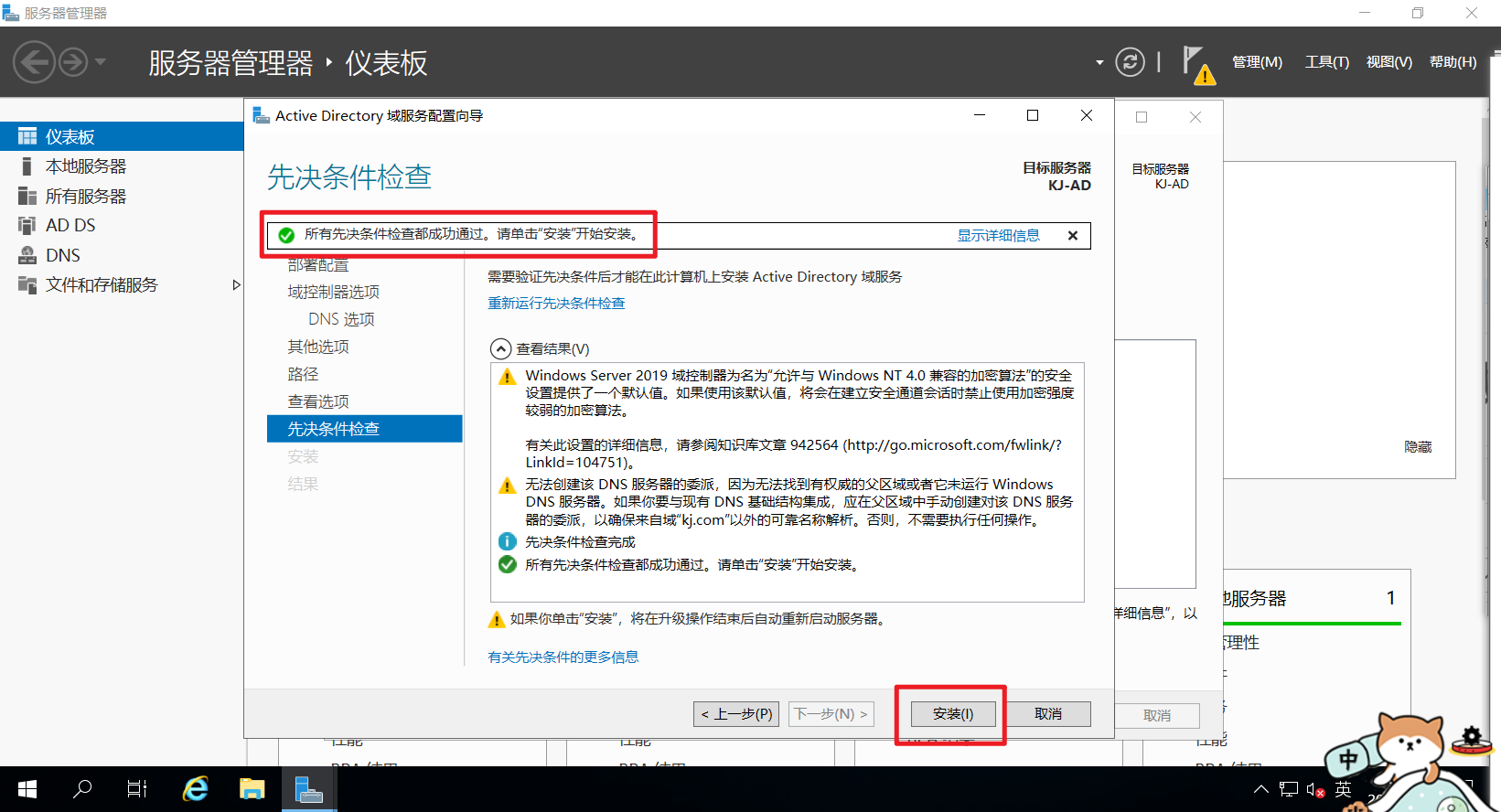Click 有关先决条件的更多信息 link

coord(563,657)
